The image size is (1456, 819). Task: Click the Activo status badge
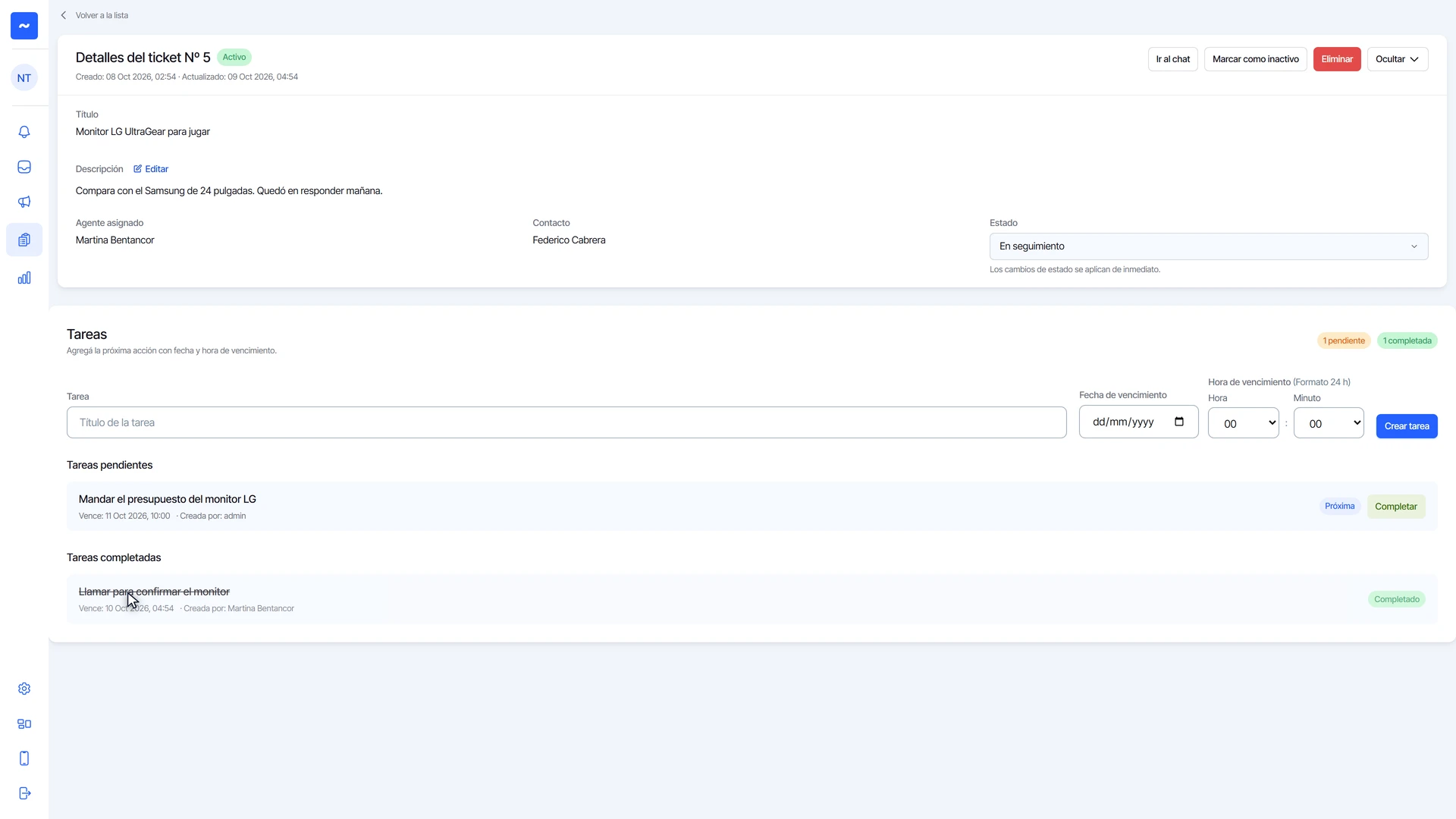(234, 58)
